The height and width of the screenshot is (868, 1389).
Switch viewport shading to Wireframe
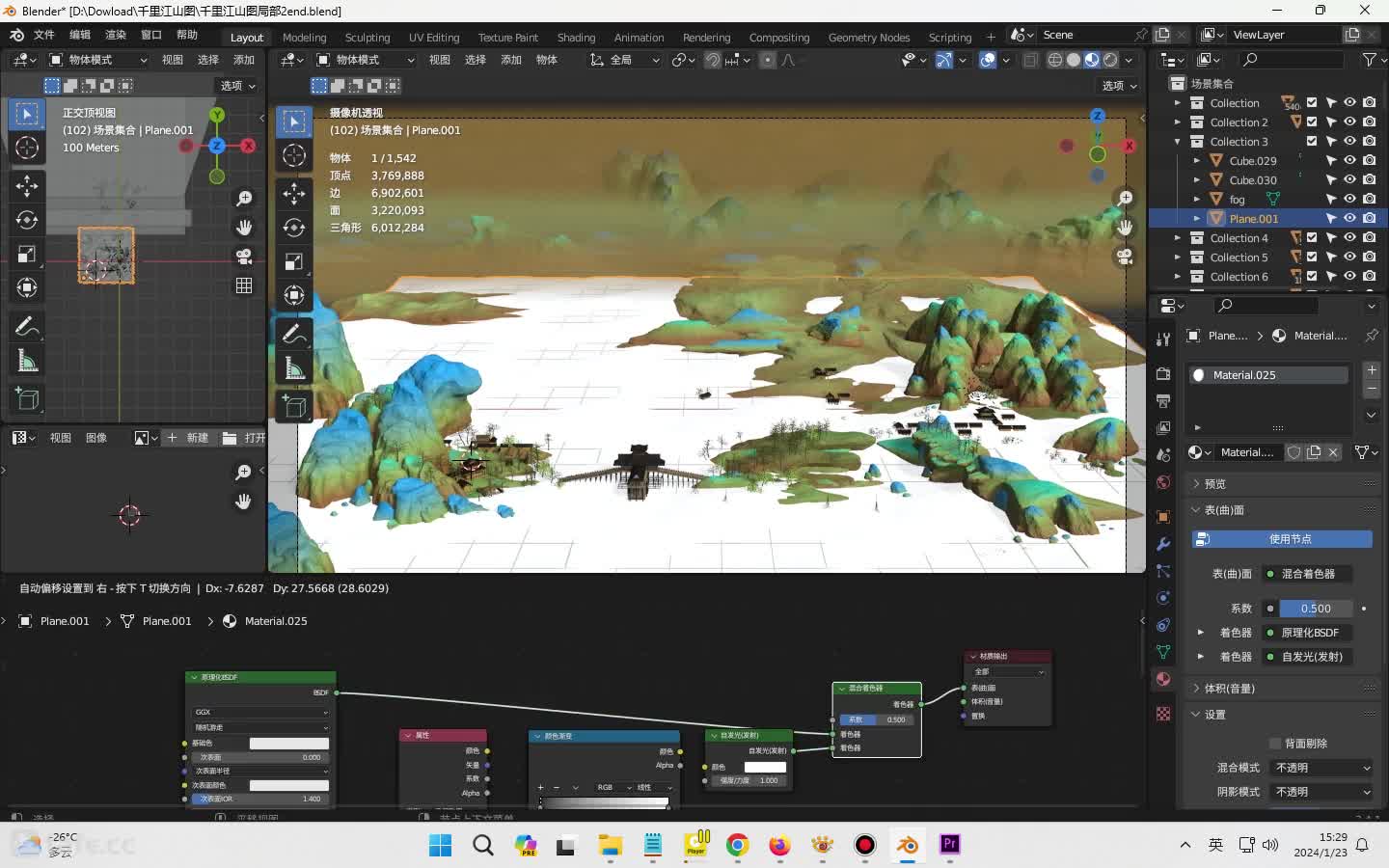(x=1055, y=60)
